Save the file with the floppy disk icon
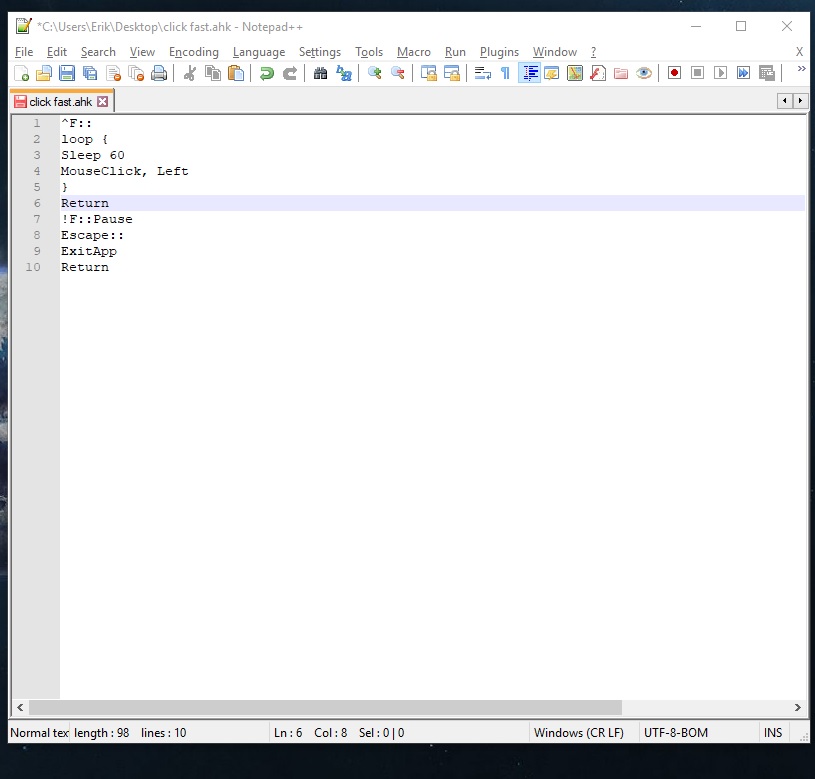Image resolution: width=815 pixels, height=779 pixels. tap(67, 73)
